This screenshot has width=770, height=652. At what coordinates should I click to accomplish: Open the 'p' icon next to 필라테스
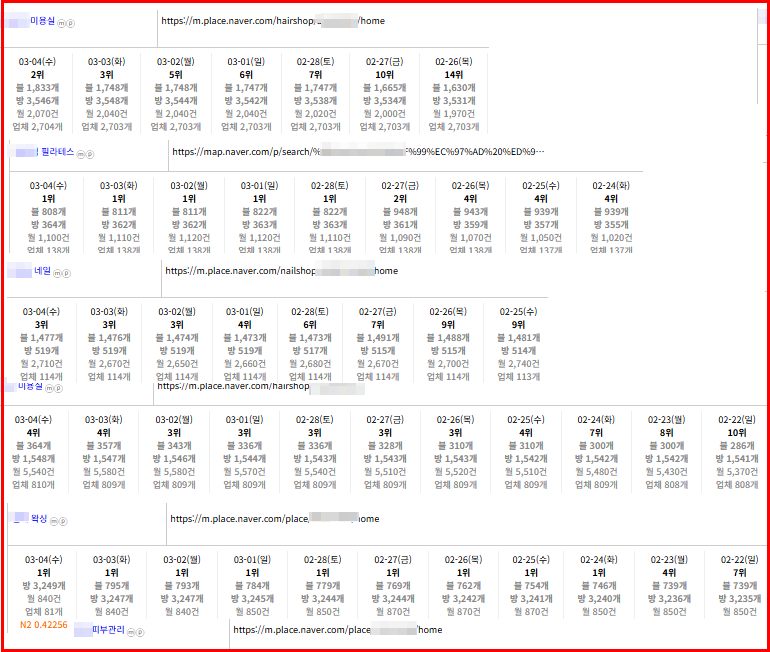click(90, 154)
